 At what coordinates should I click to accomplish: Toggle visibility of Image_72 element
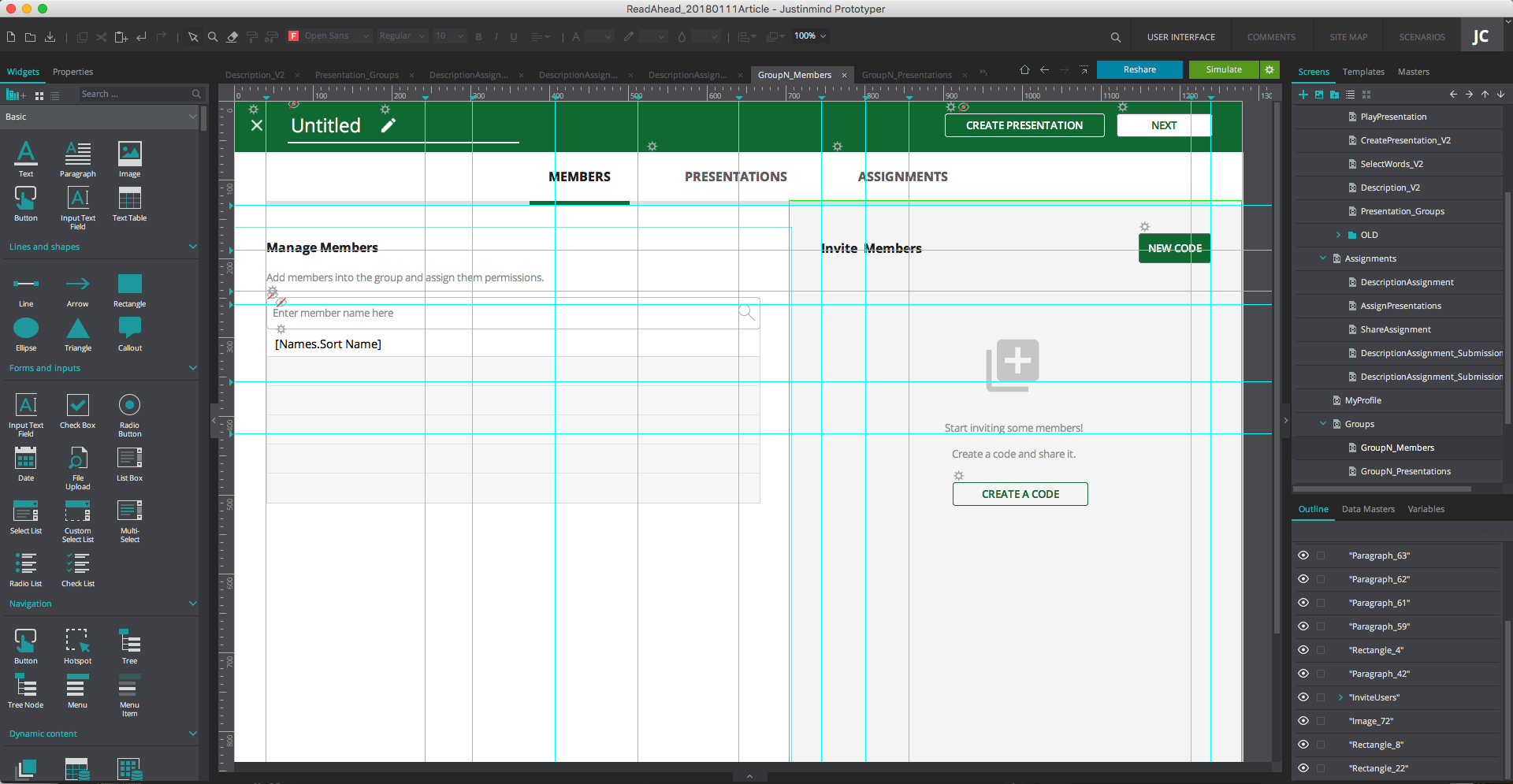click(1303, 721)
